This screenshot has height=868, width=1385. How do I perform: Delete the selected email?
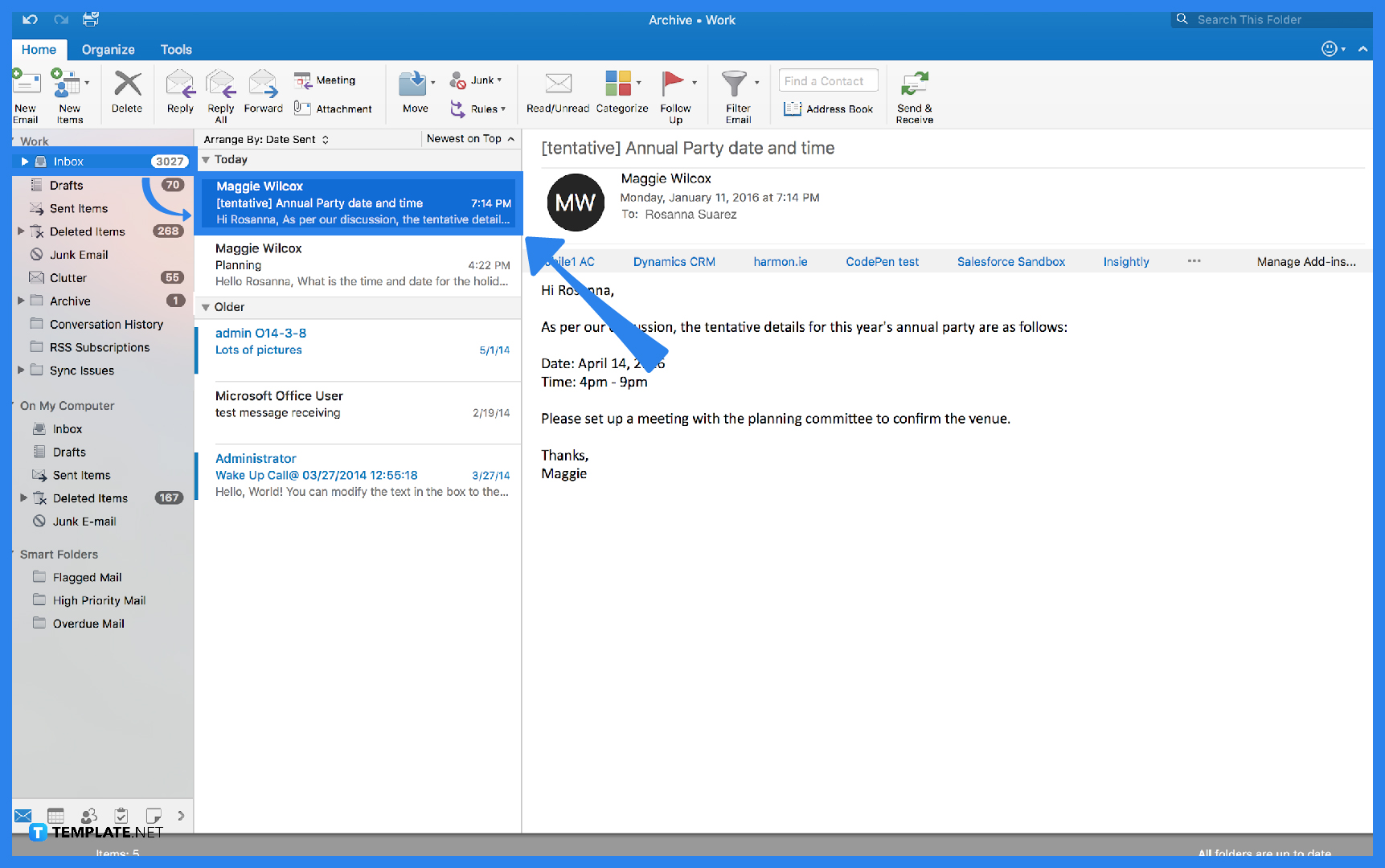[127, 92]
